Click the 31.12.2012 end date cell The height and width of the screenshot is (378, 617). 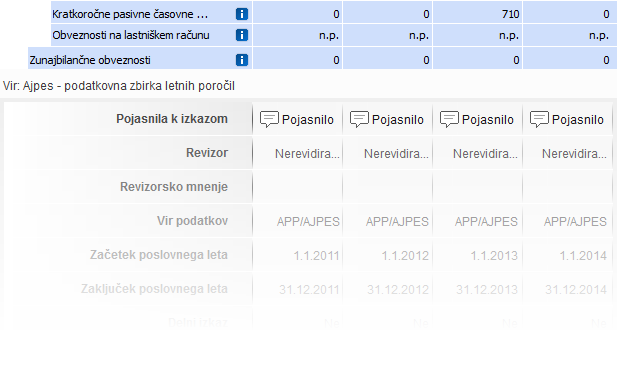pos(398,289)
